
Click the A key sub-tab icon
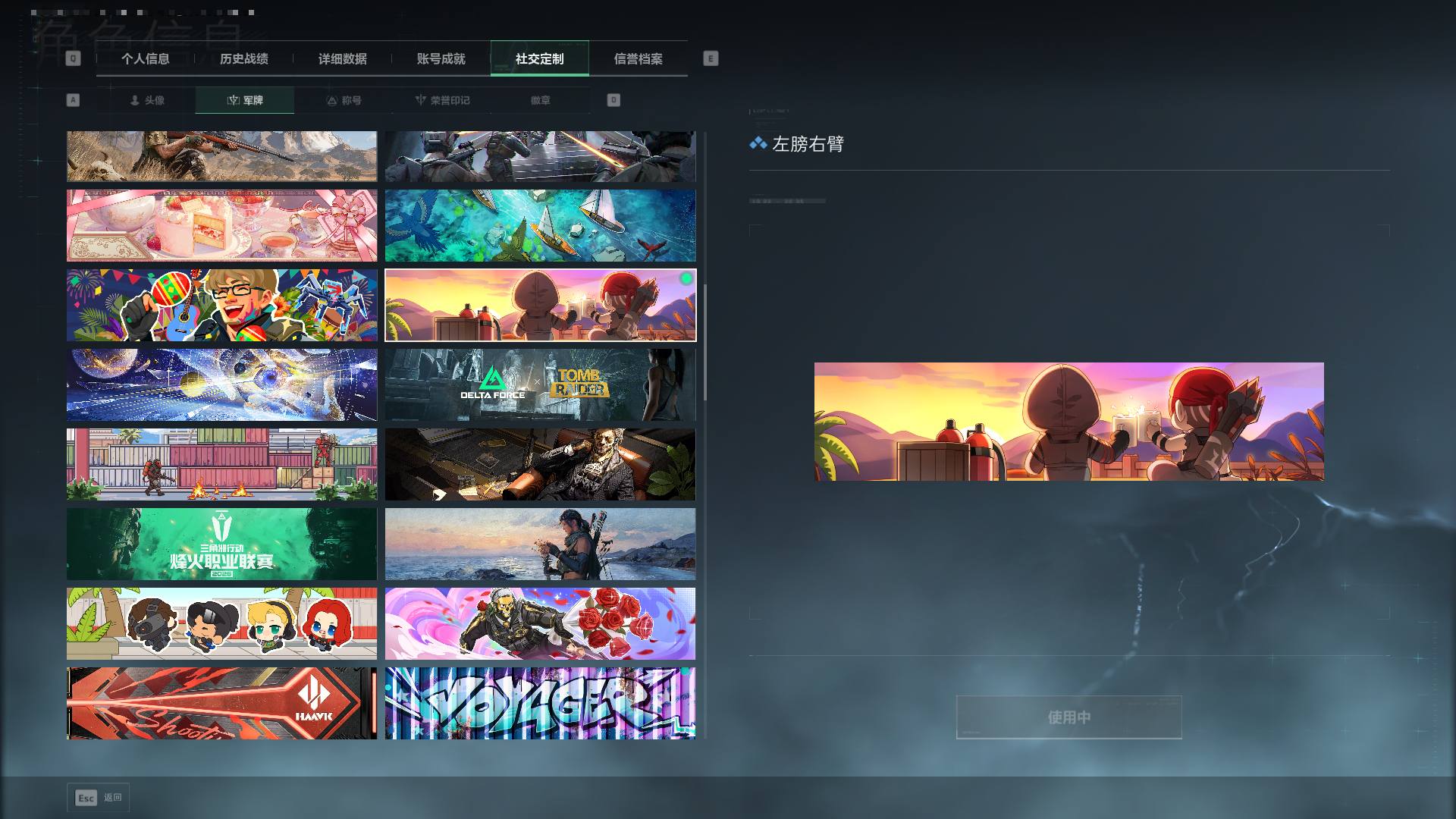pyautogui.click(x=73, y=100)
